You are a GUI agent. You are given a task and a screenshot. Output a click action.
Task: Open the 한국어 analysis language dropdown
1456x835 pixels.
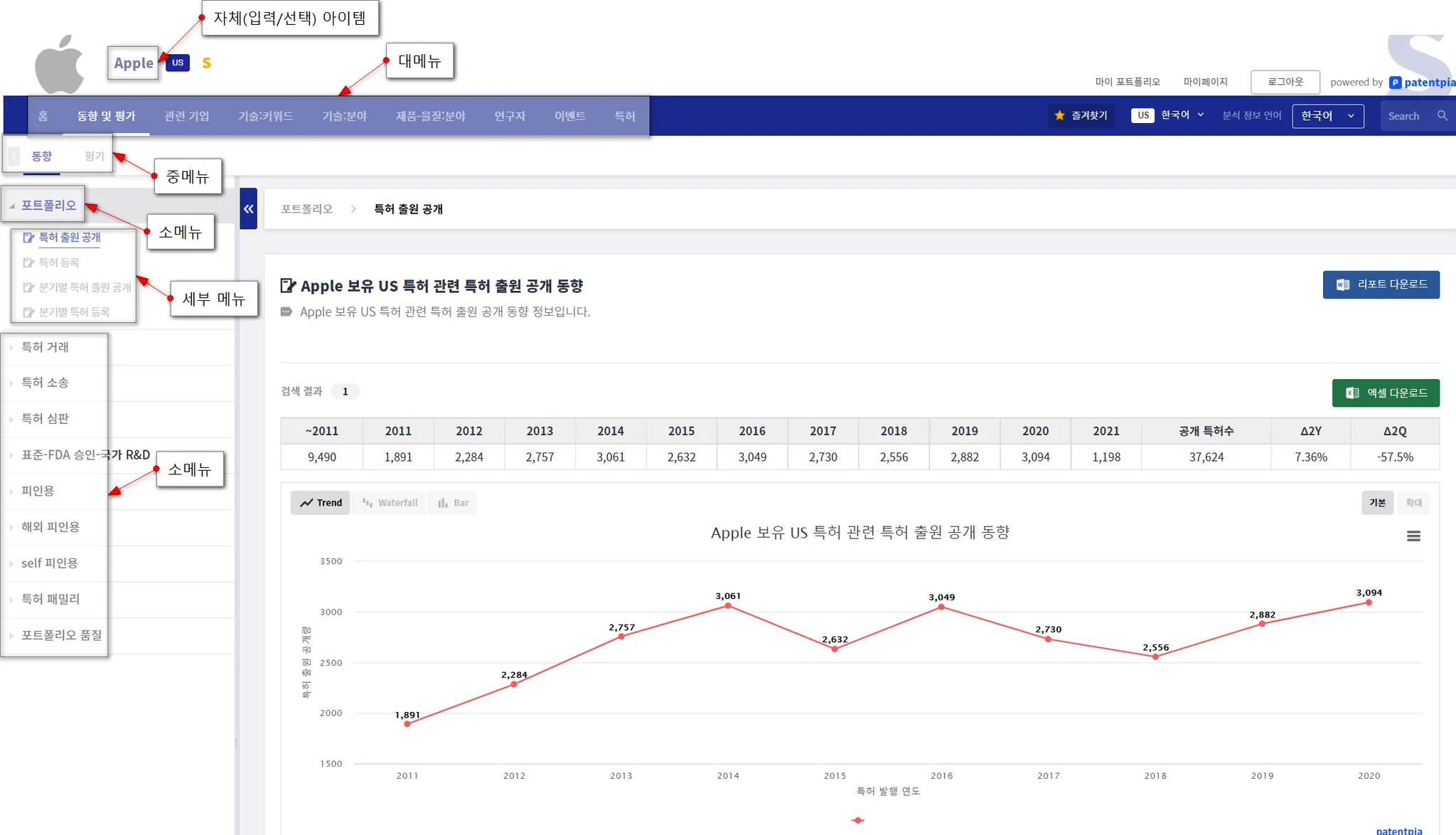1327,116
